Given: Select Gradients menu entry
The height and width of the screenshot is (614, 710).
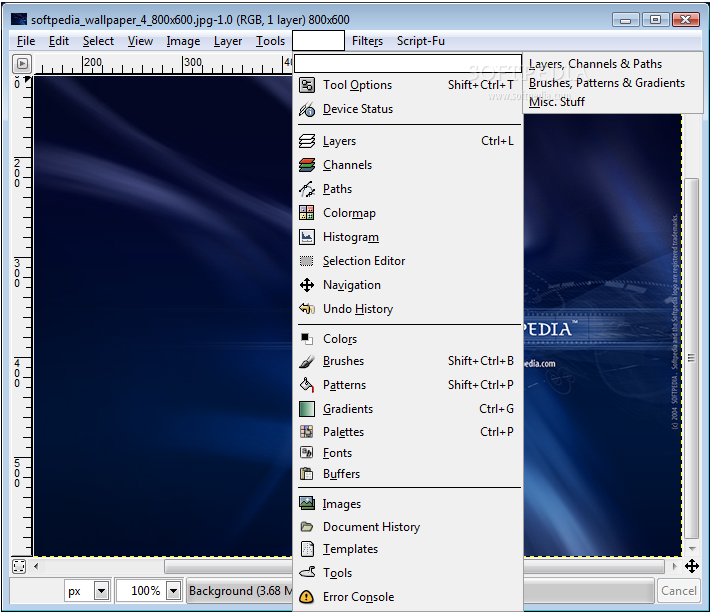Looking at the screenshot, I should tap(409, 409).
